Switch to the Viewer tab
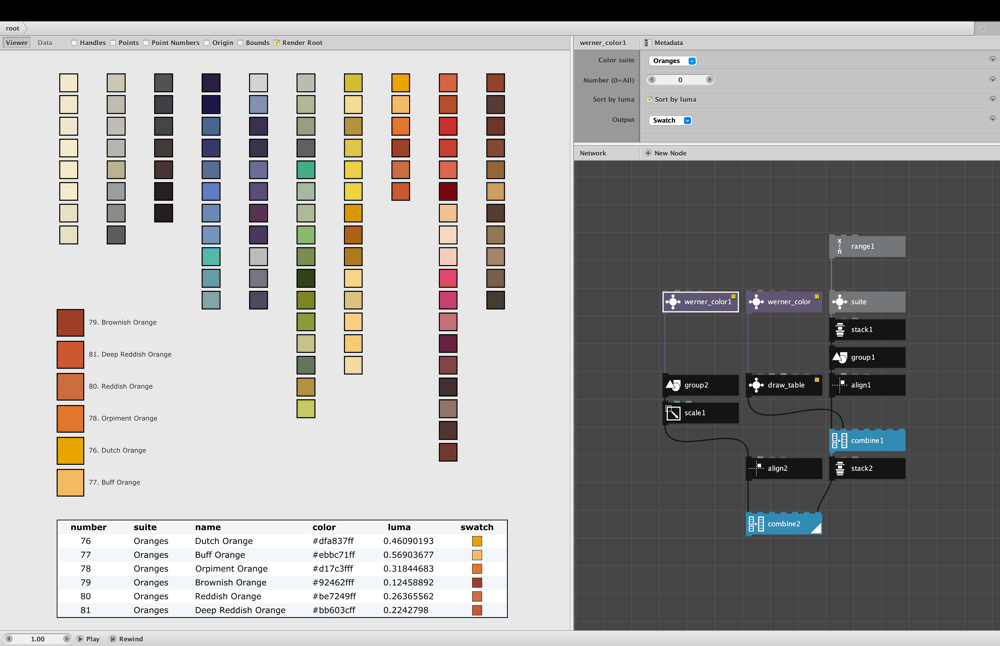The width and height of the screenshot is (1000, 646). pyautogui.click(x=17, y=43)
